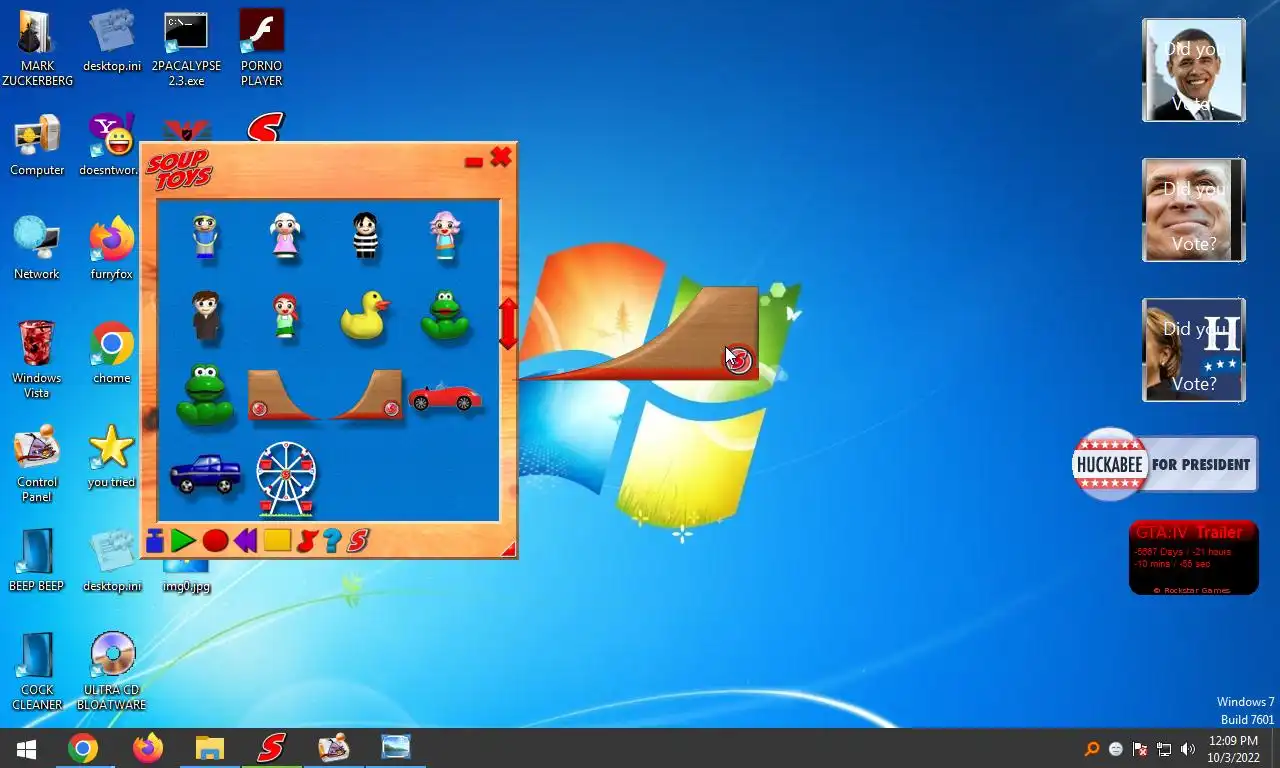Launch 2PACALYPSE 2.3.exe shortcut
This screenshot has height=768, width=1280.
point(186,48)
